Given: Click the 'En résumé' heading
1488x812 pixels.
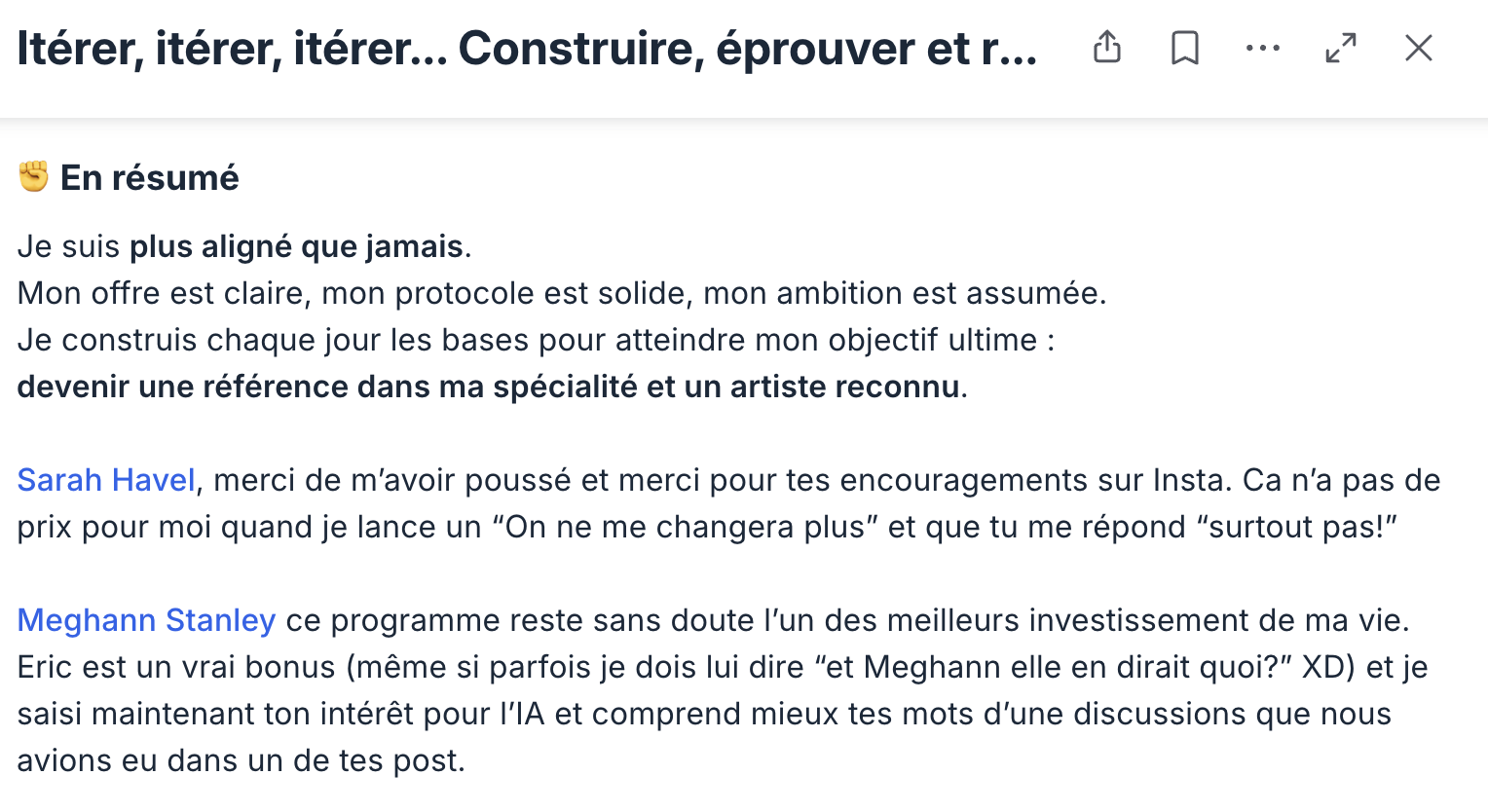Looking at the screenshot, I should coord(149,178).
